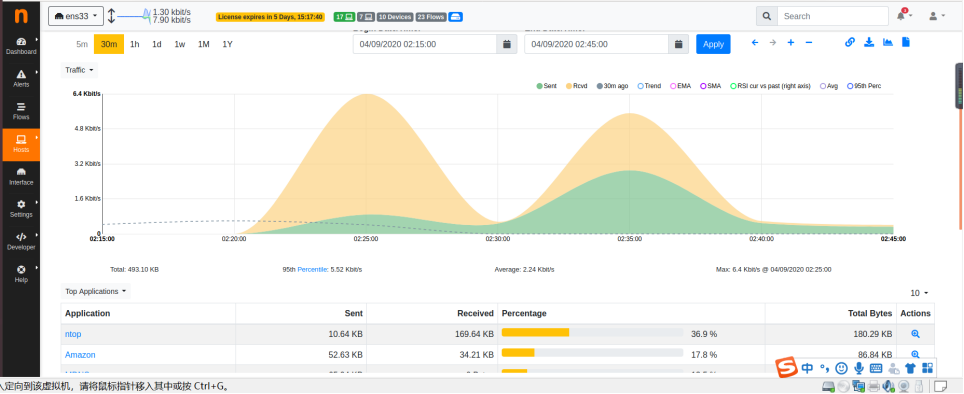The height and width of the screenshot is (394, 964).
Task: Open the Settings sidebar menu
Action: [21, 209]
